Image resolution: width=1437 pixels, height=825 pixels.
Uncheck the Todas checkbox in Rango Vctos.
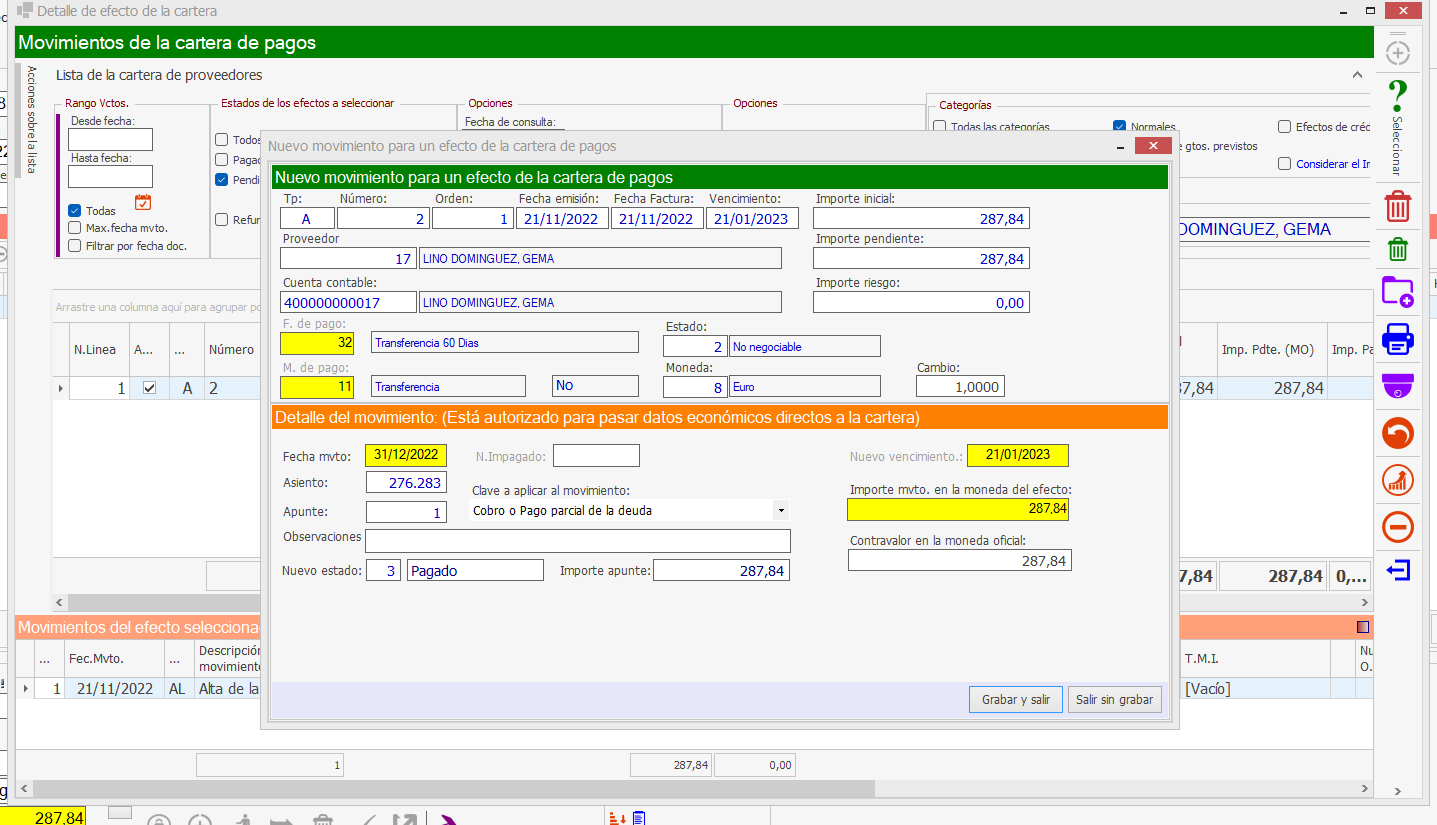click(75, 211)
